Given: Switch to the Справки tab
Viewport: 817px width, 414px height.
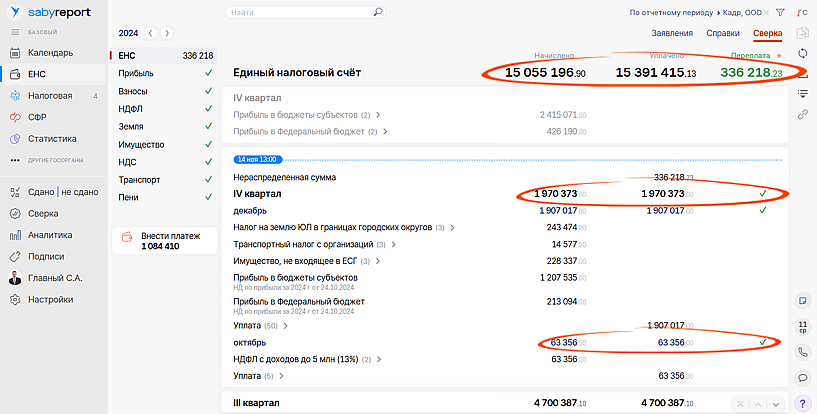Looking at the screenshot, I should click(x=723, y=33).
